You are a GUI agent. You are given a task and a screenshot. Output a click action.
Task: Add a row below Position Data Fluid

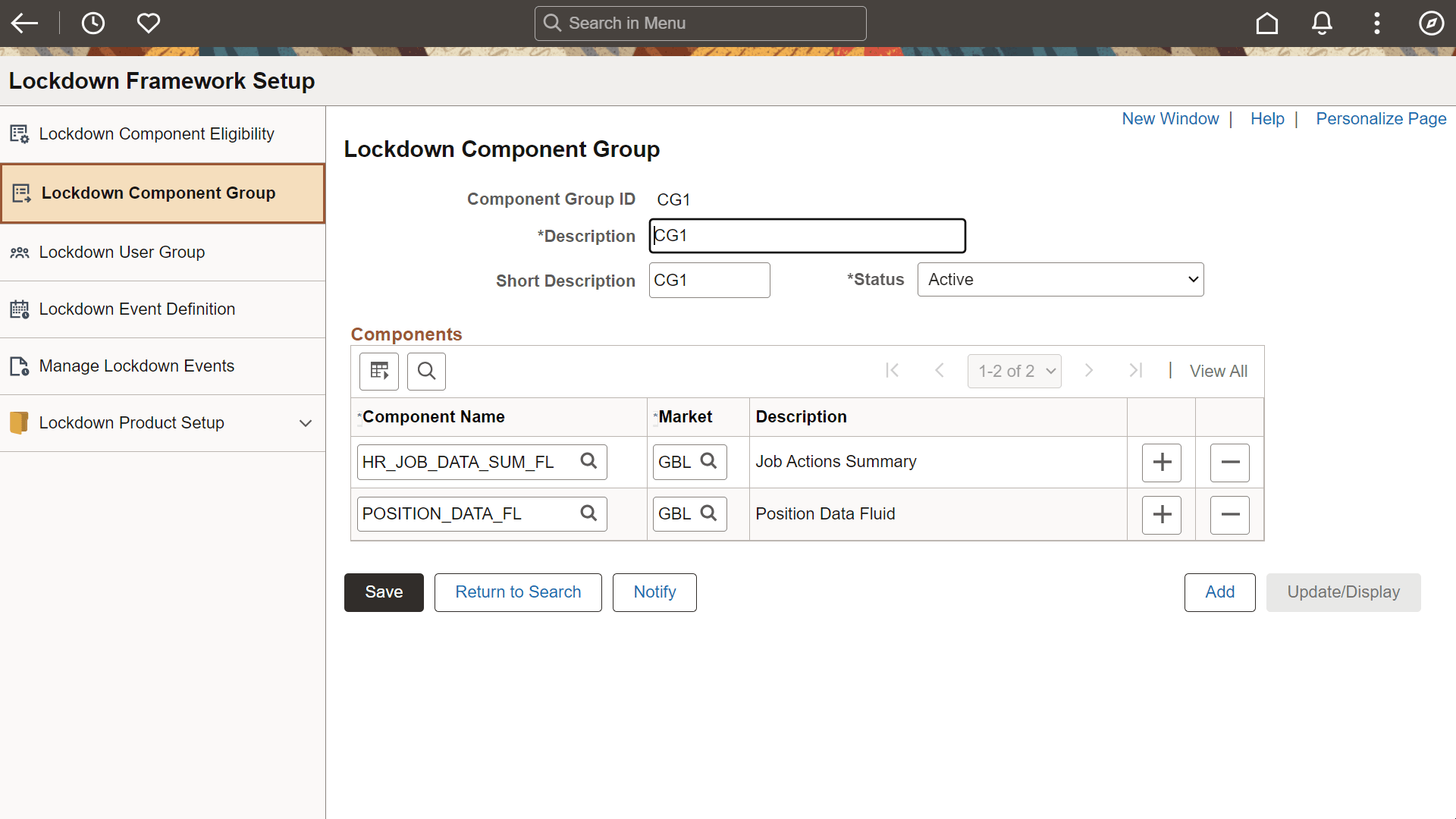pos(1161,514)
